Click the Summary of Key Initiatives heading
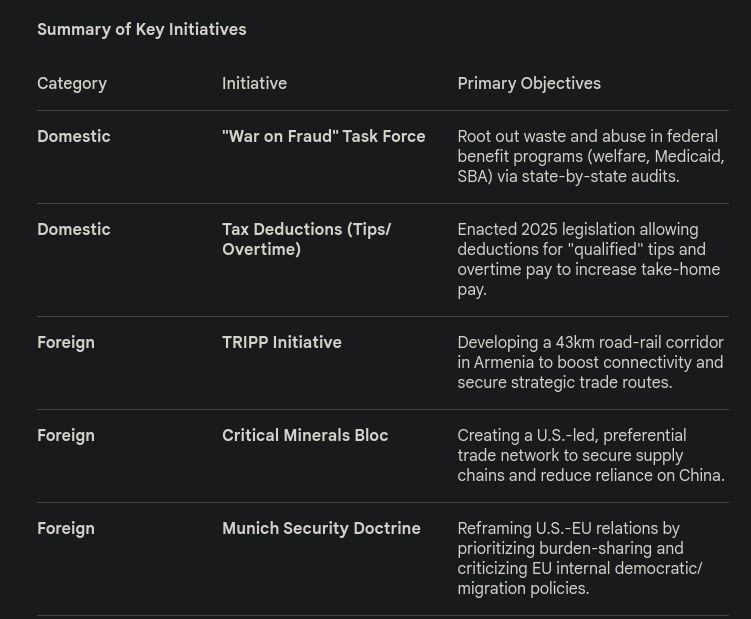This screenshot has width=751, height=619. [x=142, y=30]
